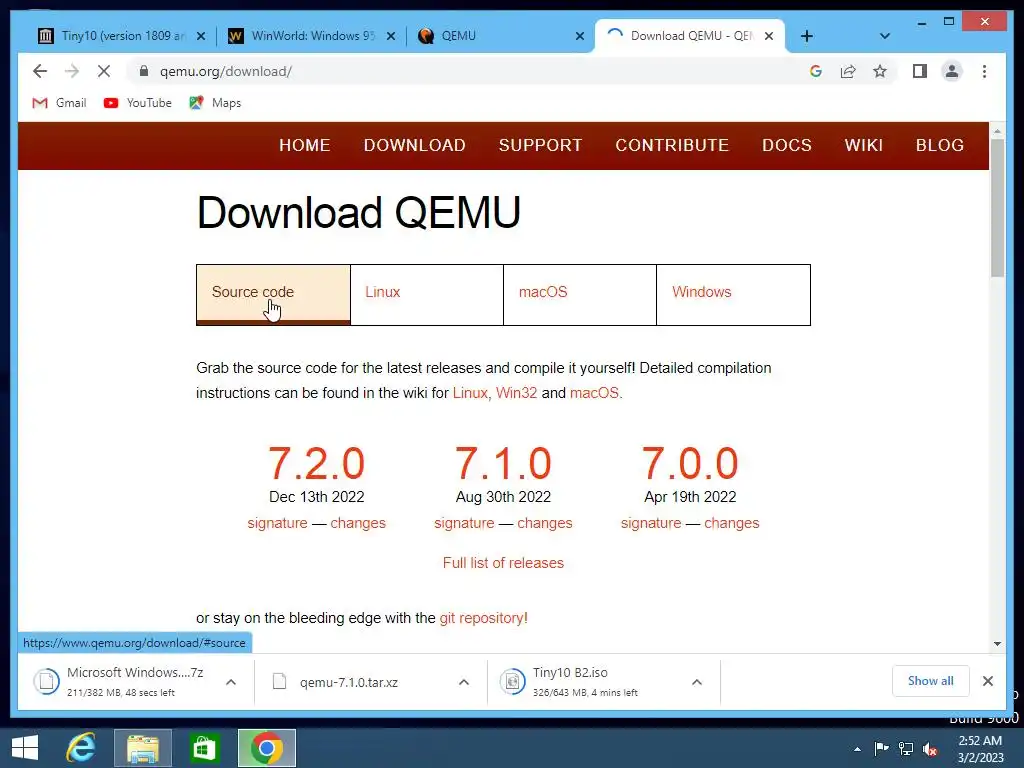Download QEMU version 7.2.0

click(317, 463)
